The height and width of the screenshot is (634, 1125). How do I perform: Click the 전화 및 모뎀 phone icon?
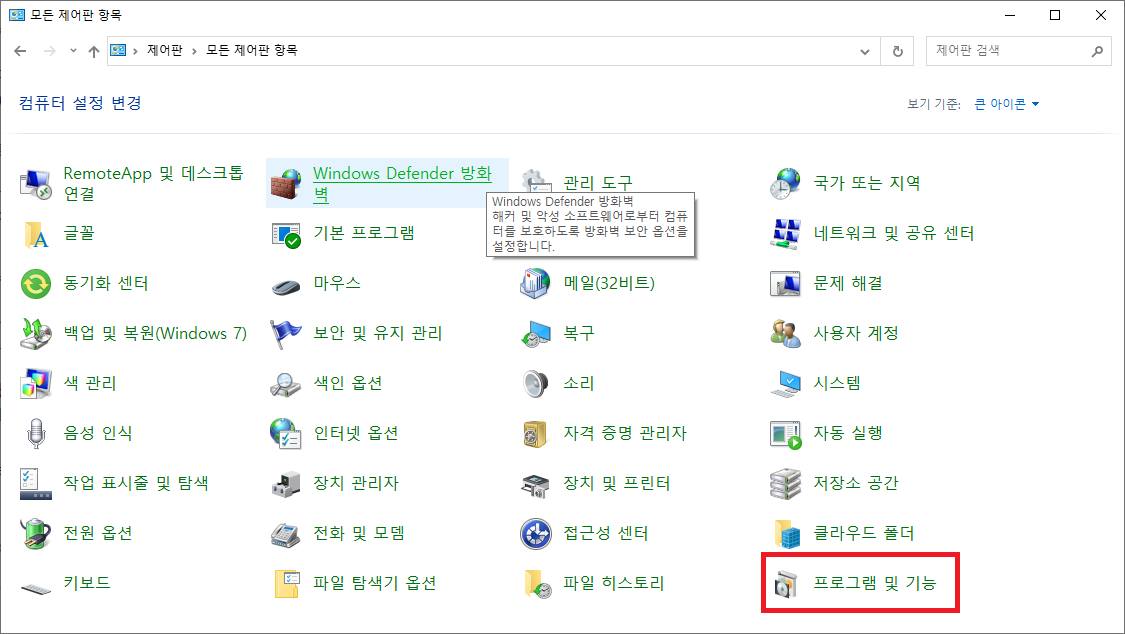pyautogui.click(x=286, y=534)
